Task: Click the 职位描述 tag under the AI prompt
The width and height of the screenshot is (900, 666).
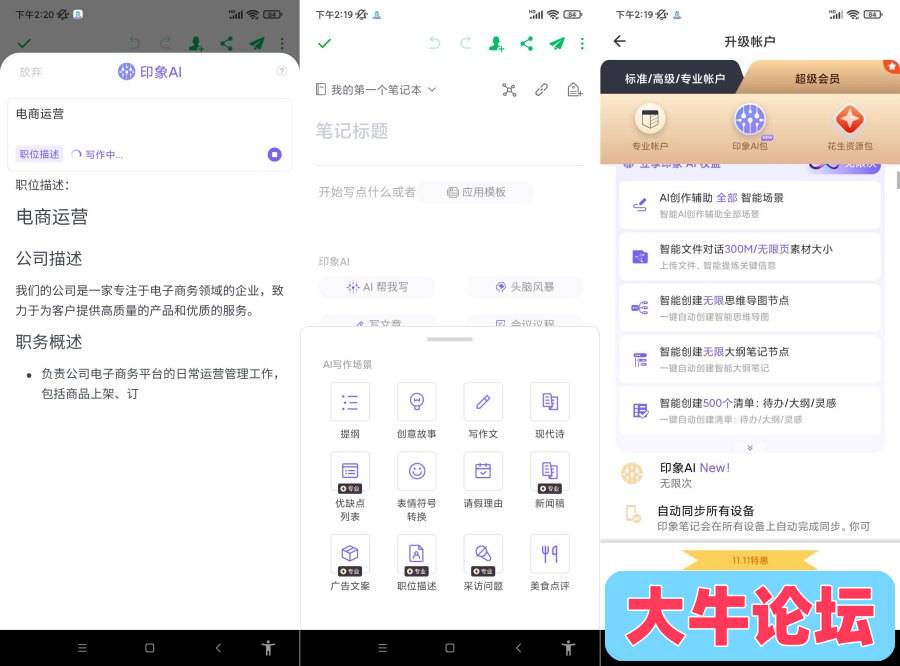Action: [39, 154]
